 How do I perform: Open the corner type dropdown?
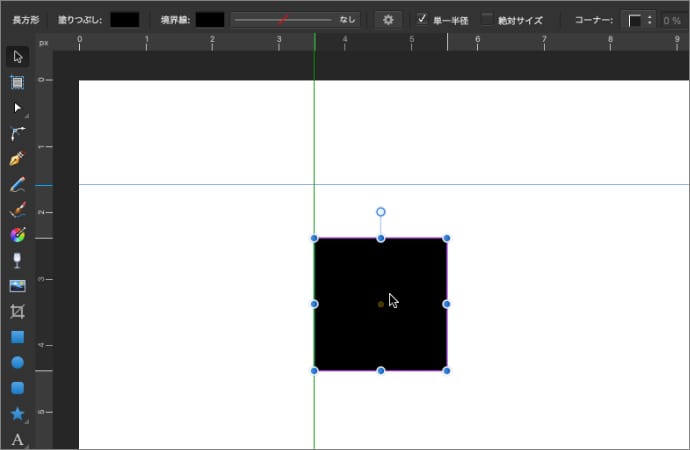[x=639, y=19]
